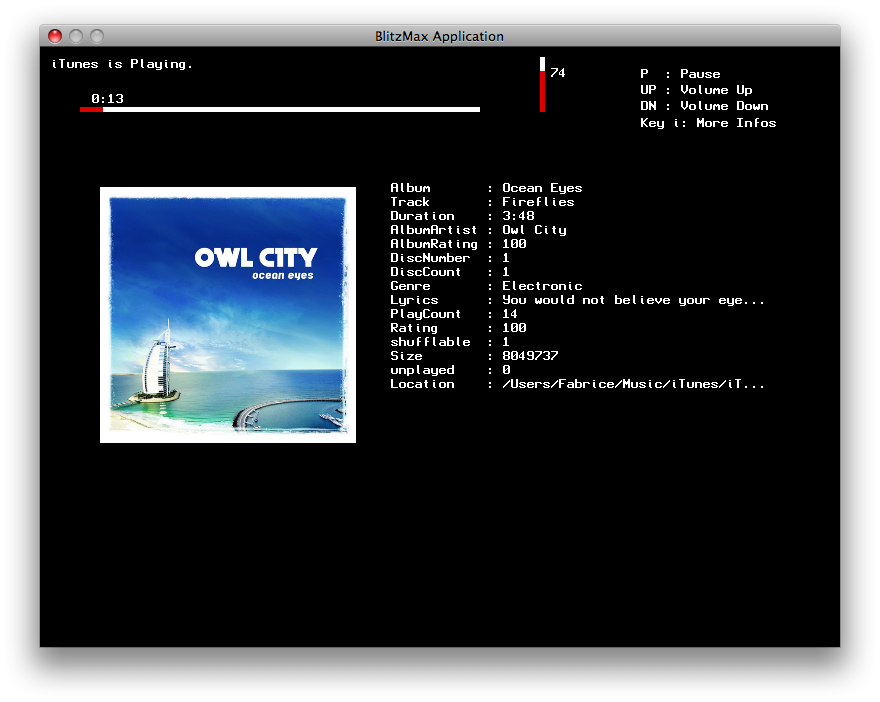Minimize the window using the title bar button
Viewport: 880px width, 702px height.
coord(76,36)
